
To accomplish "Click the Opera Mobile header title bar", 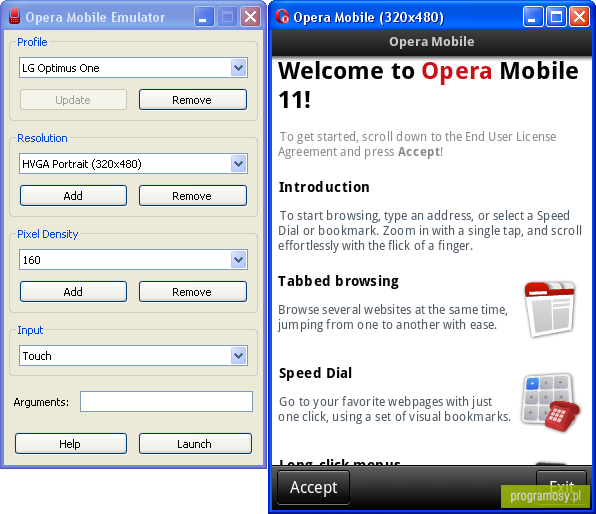I will tap(432, 42).
